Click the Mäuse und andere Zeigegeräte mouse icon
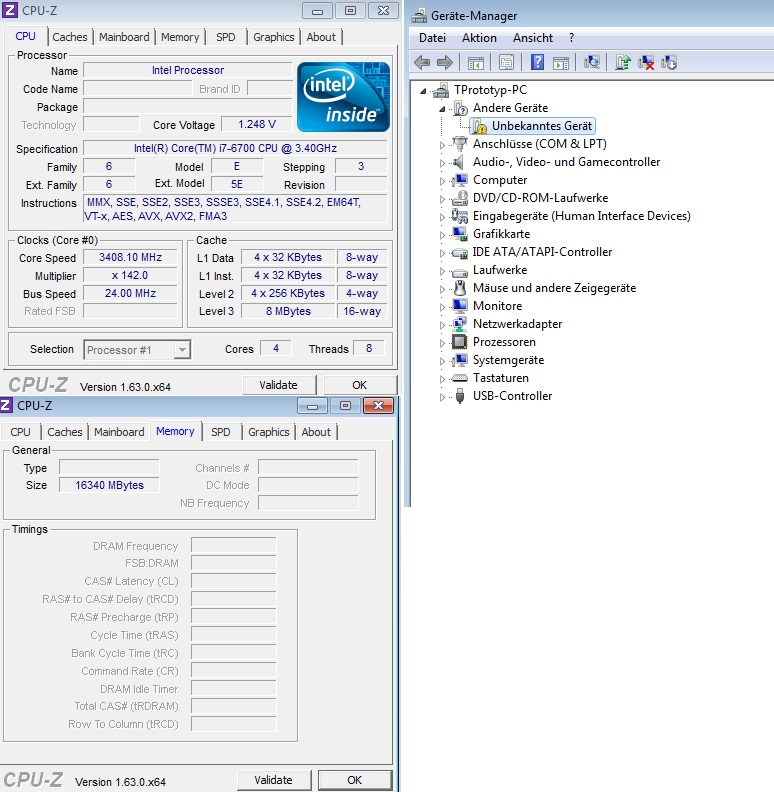The height and width of the screenshot is (792, 774). pos(460,288)
